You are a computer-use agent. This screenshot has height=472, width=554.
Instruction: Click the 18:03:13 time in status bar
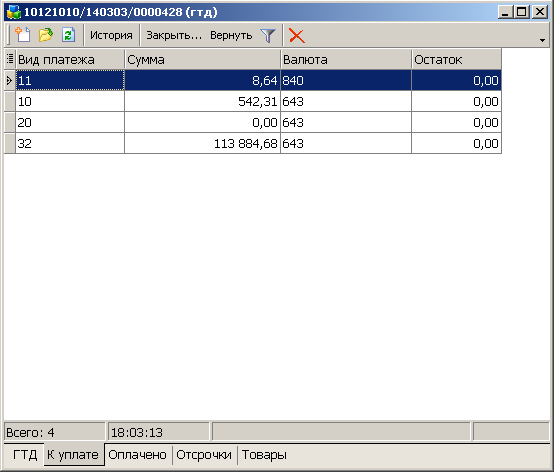(x=158, y=432)
